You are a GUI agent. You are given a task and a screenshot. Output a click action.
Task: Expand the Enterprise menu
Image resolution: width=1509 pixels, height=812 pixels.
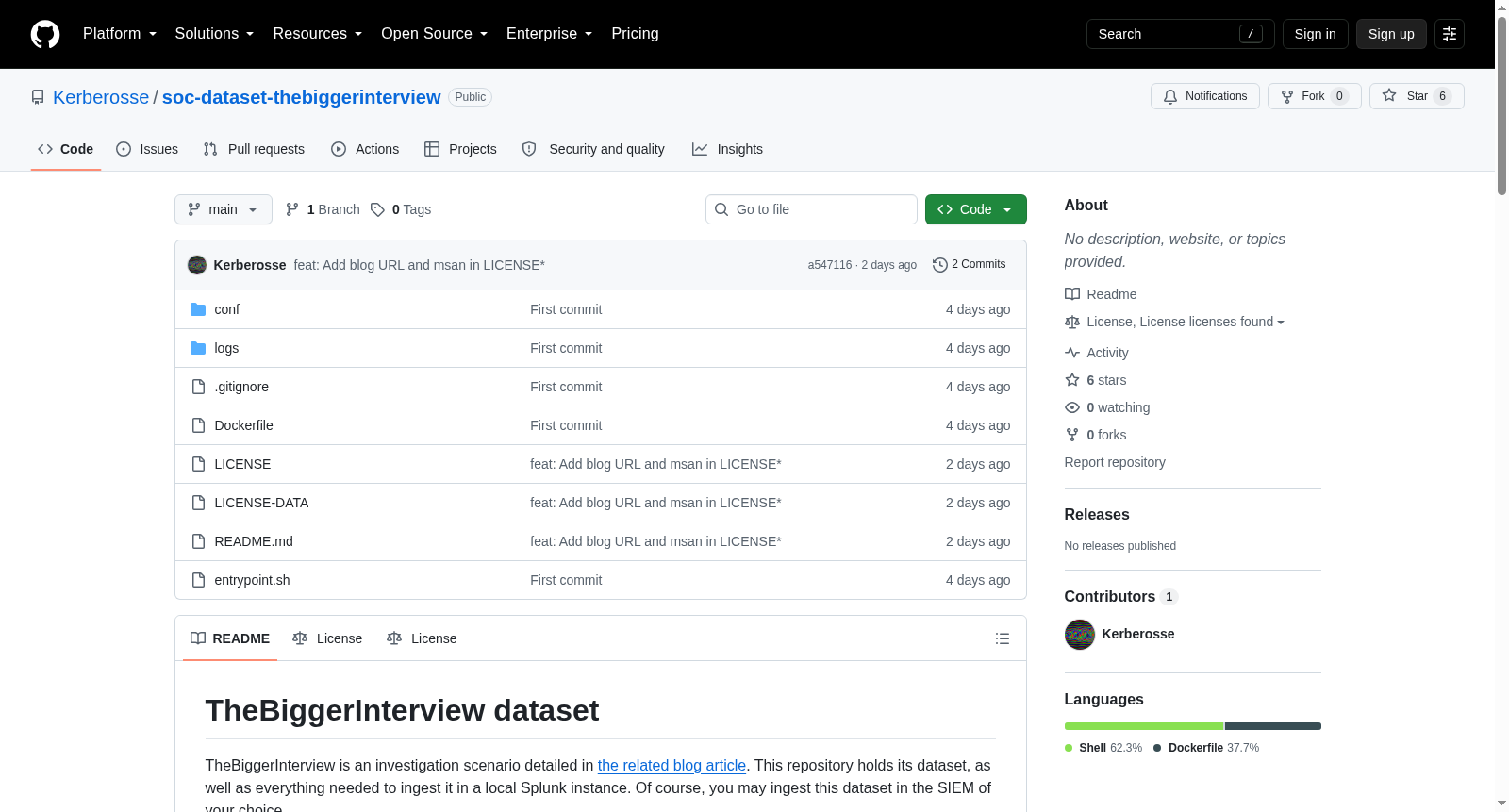pyautogui.click(x=549, y=34)
